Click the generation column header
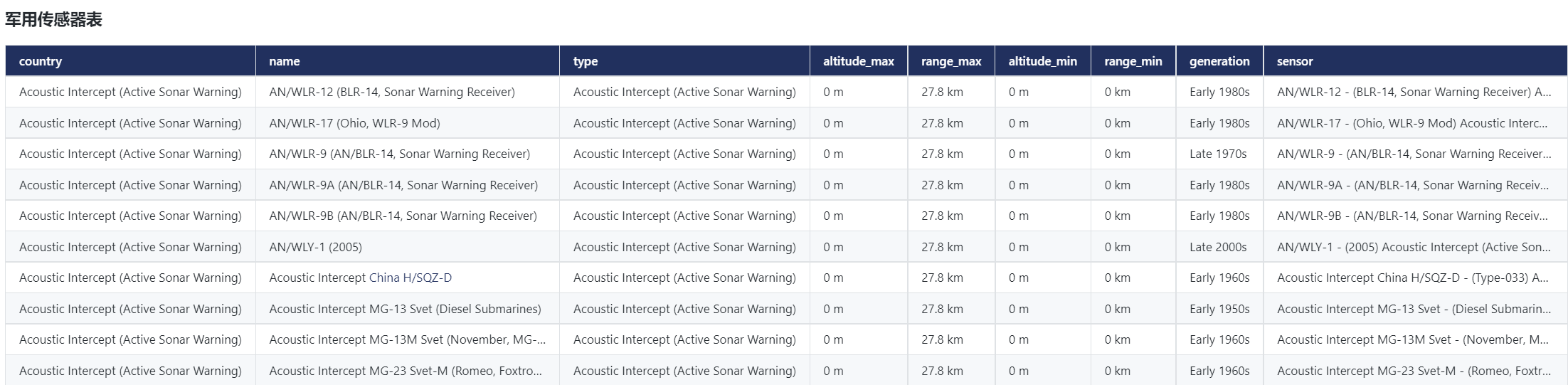The width and height of the screenshot is (1568, 385). pos(1219,61)
